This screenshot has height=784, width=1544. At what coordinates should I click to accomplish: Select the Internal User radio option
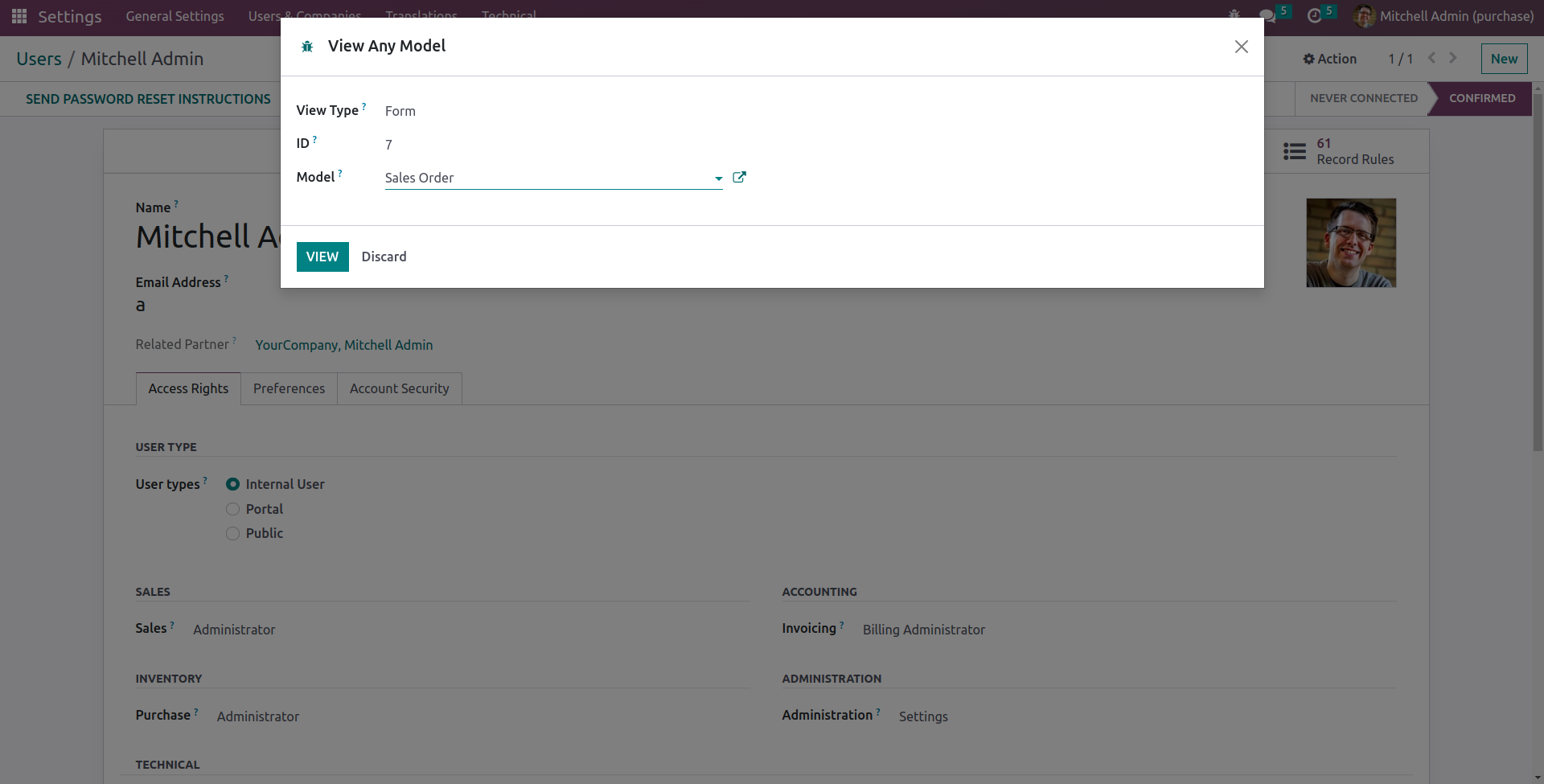point(233,484)
